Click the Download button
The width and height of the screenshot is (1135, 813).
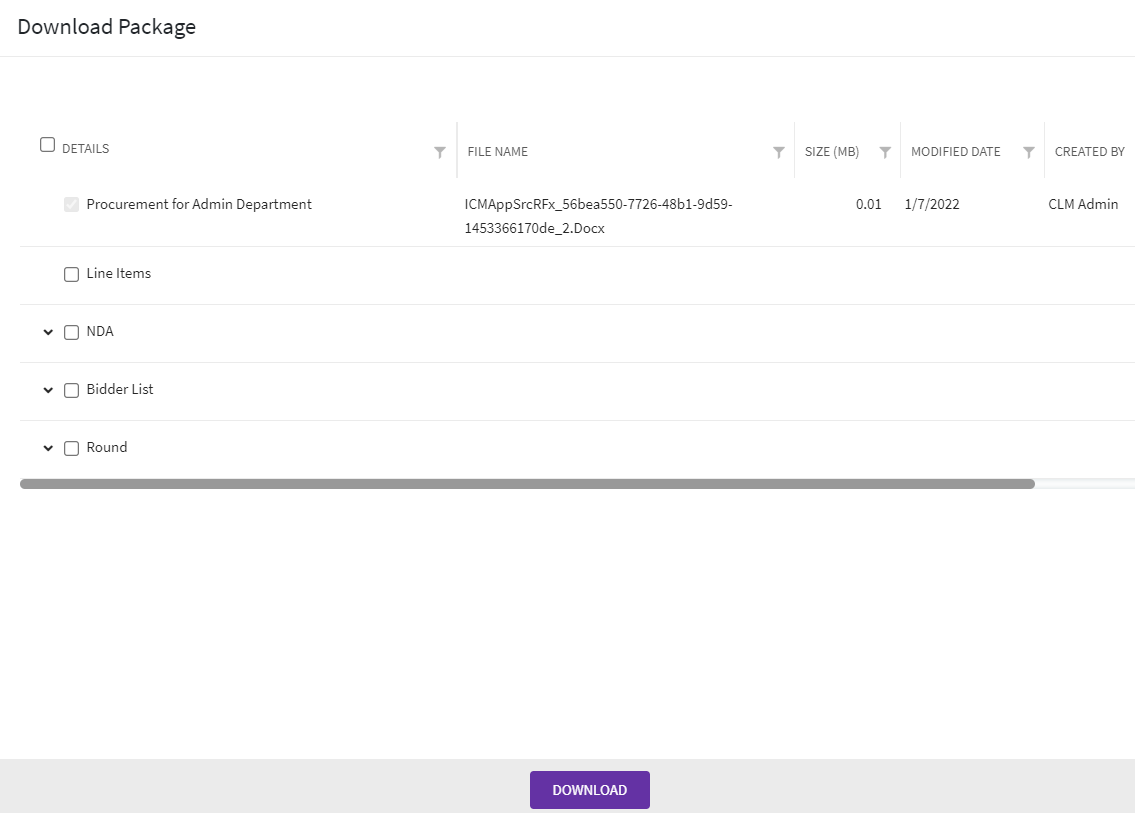click(x=589, y=790)
